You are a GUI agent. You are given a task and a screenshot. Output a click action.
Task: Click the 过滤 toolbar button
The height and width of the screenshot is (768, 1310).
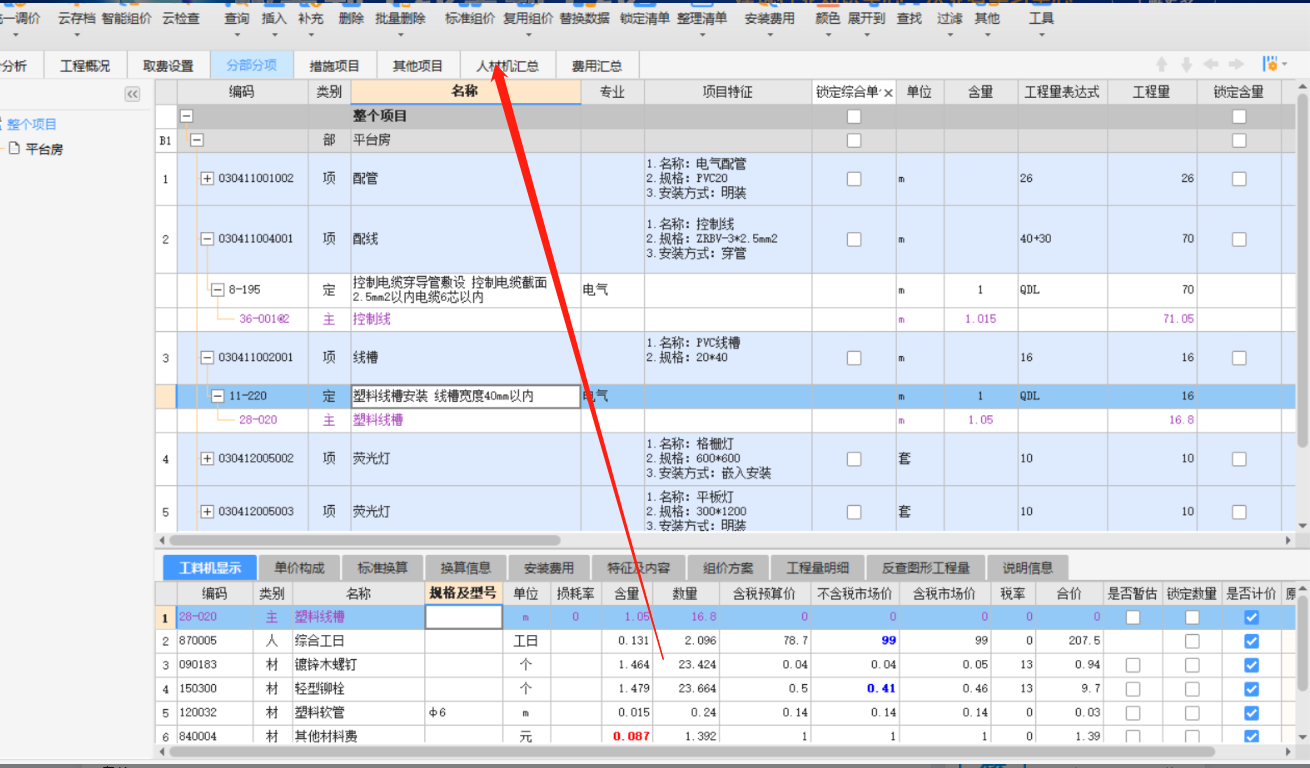point(949,18)
